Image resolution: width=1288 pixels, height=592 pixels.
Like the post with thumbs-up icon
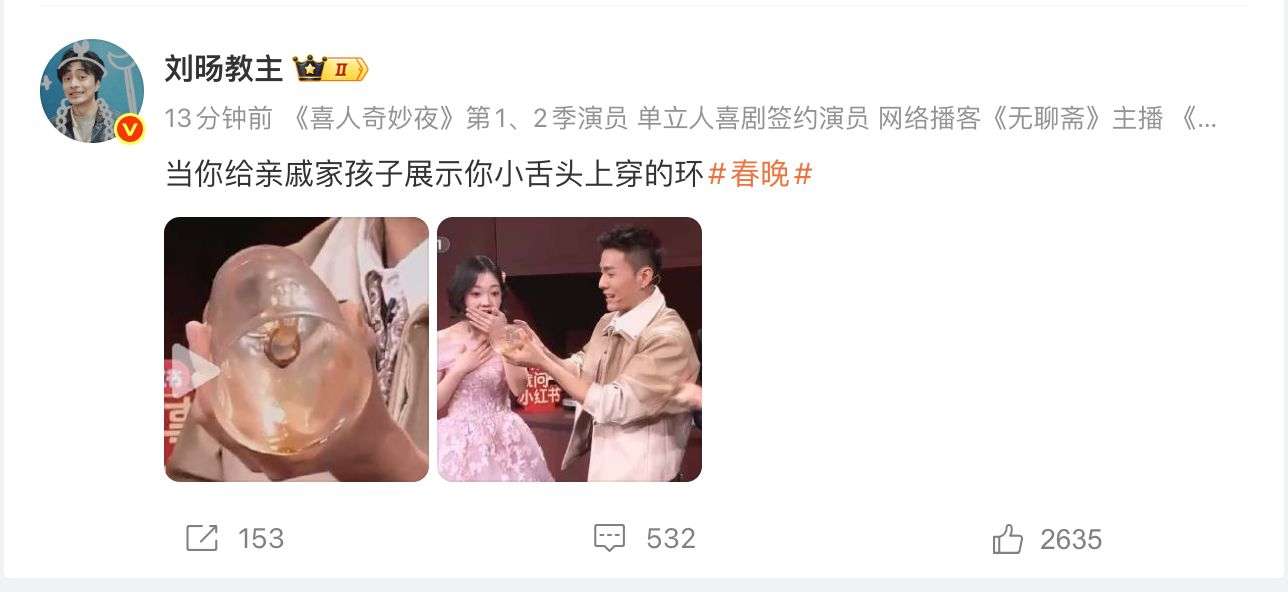tap(1008, 540)
